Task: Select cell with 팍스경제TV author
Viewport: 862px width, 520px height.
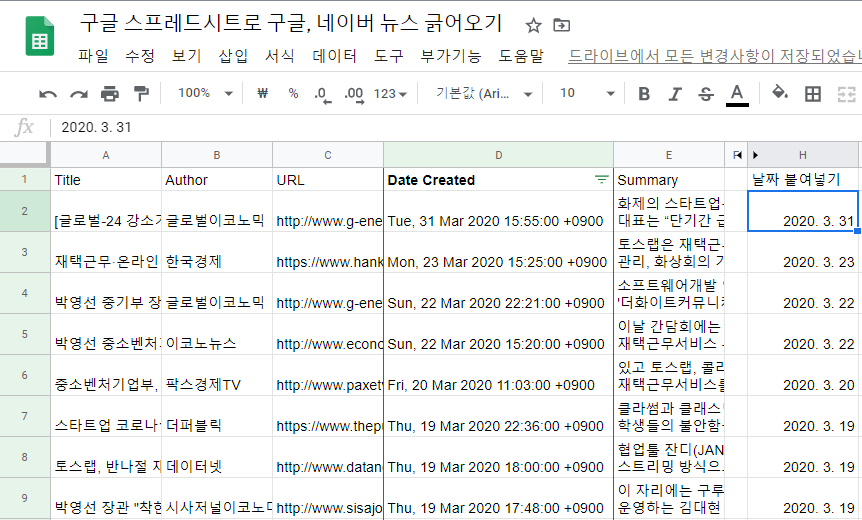Action: tap(217, 375)
